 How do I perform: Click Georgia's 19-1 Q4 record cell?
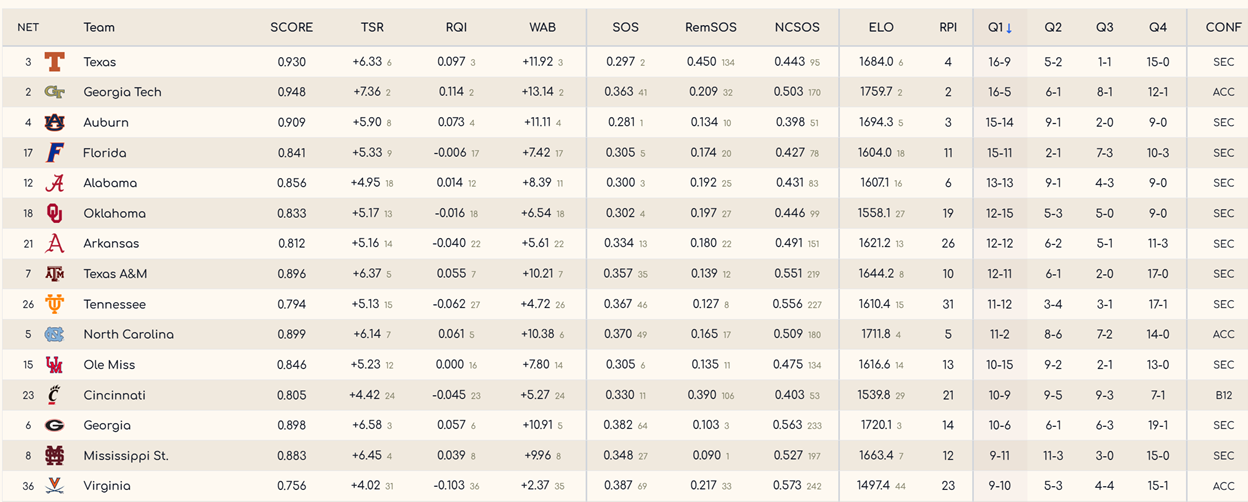coord(1158,425)
